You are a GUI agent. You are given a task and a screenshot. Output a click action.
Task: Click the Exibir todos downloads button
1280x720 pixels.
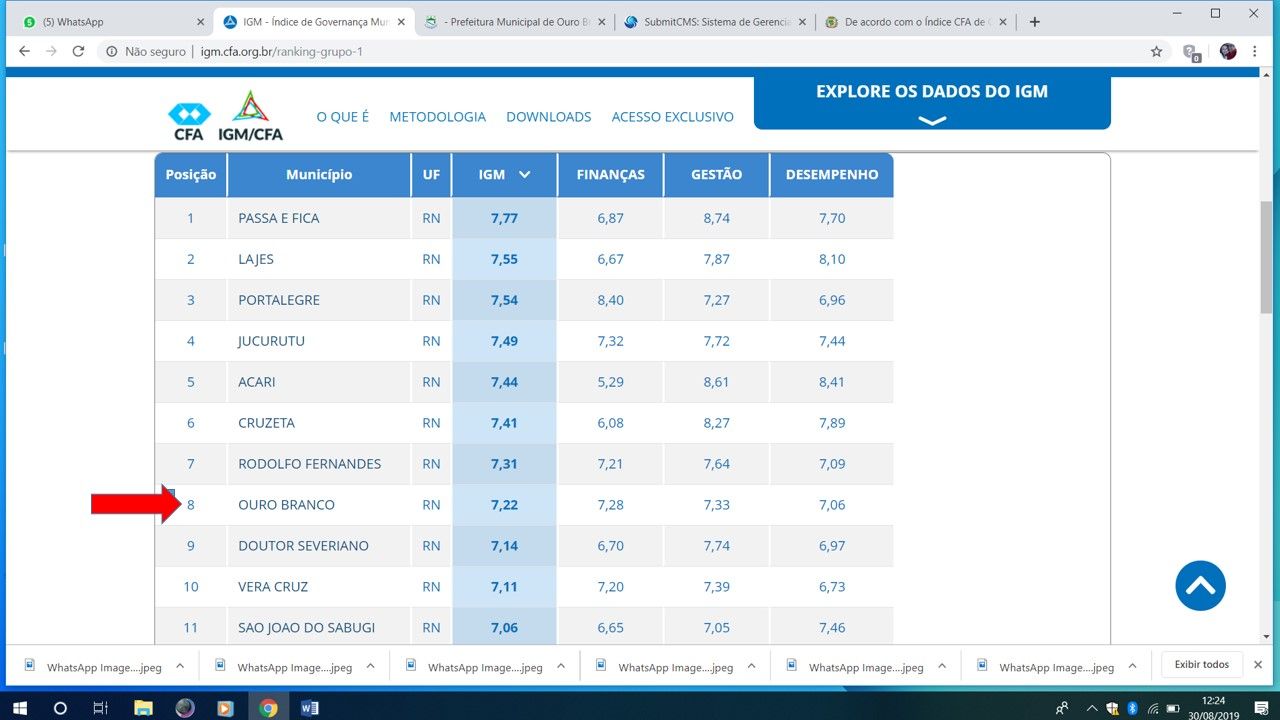pos(1201,665)
